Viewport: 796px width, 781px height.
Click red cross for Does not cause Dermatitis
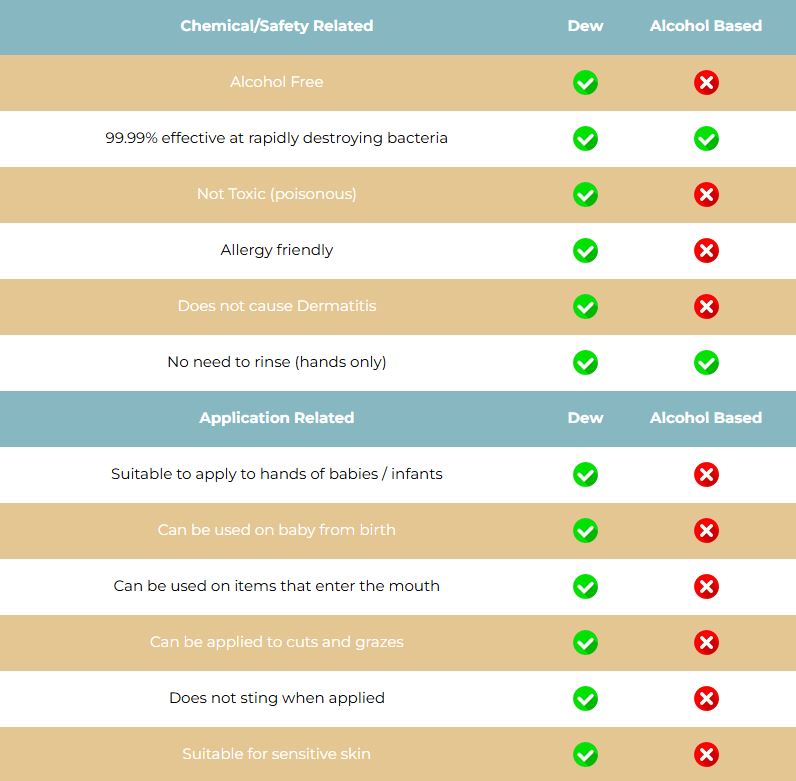[x=706, y=306]
